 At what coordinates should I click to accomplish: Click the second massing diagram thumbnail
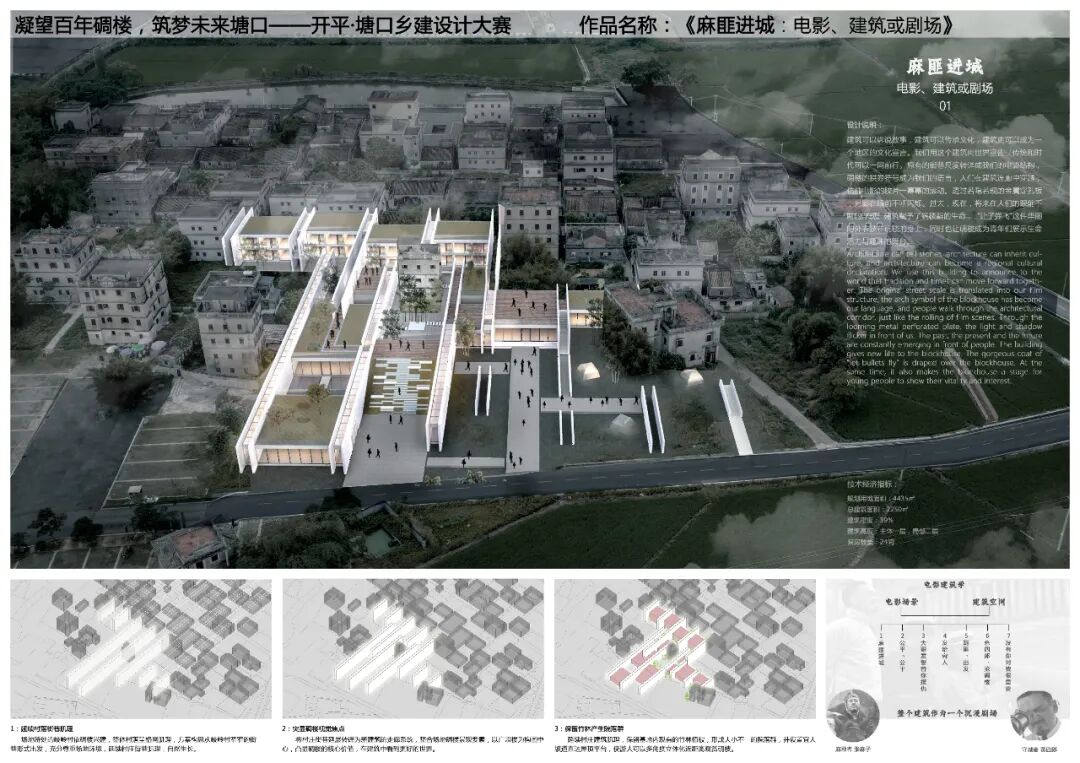coord(413,649)
